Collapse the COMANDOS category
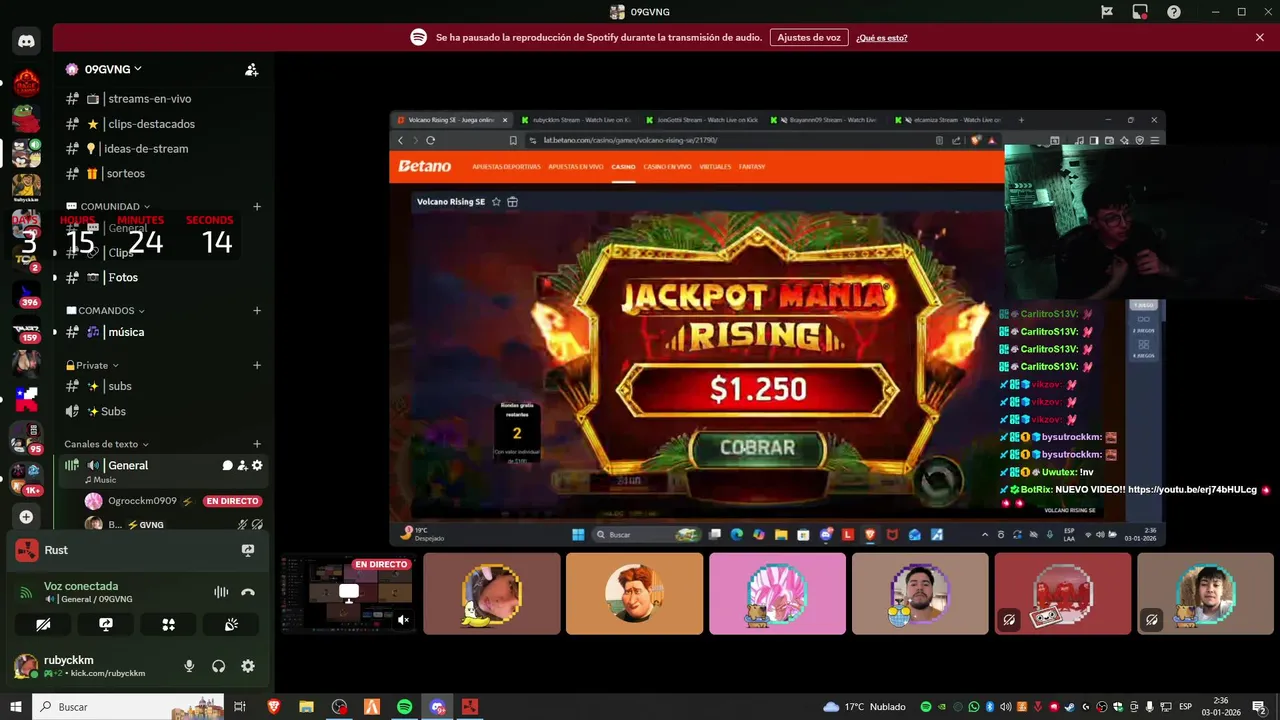The image size is (1280, 720). click(106, 311)
